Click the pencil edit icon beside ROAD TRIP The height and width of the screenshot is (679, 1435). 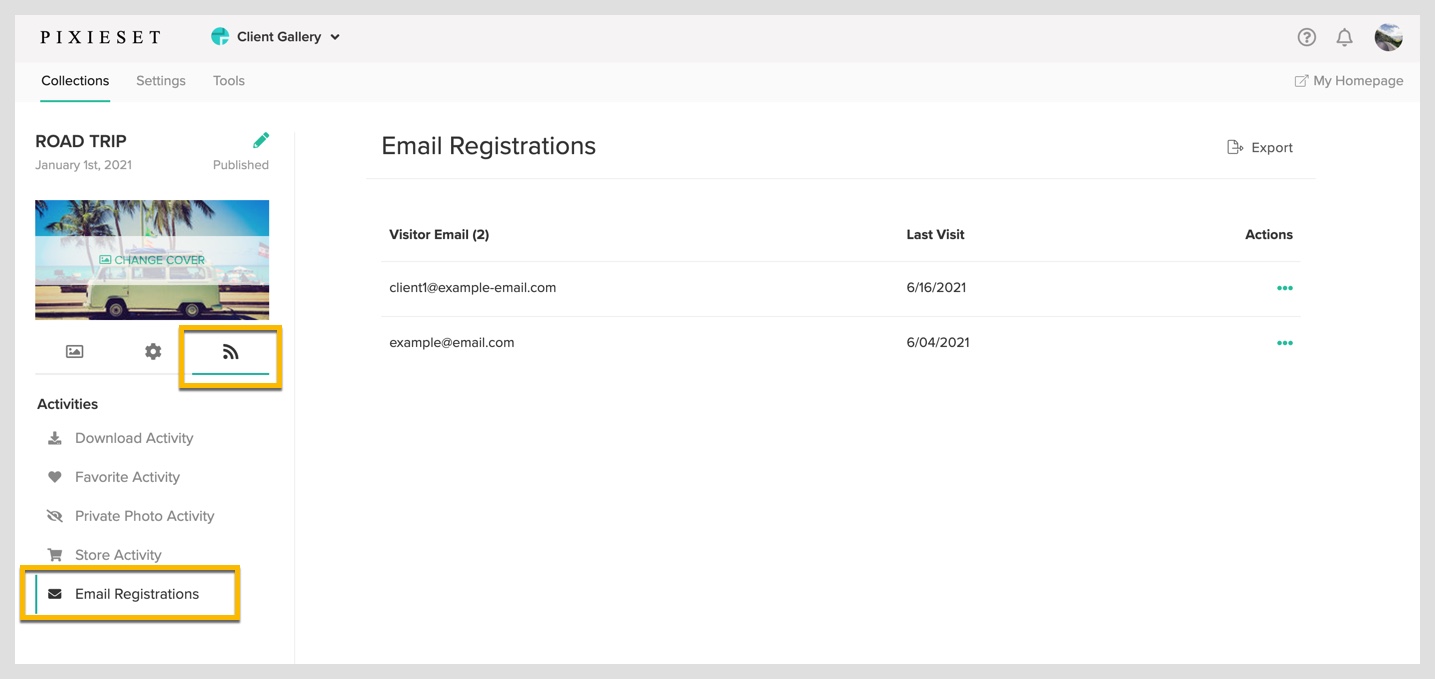point(261,140)
